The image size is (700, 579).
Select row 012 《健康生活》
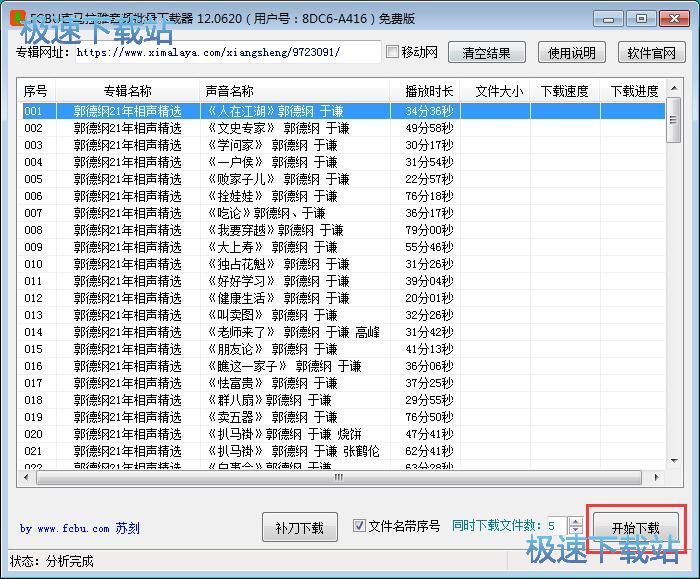342,298
